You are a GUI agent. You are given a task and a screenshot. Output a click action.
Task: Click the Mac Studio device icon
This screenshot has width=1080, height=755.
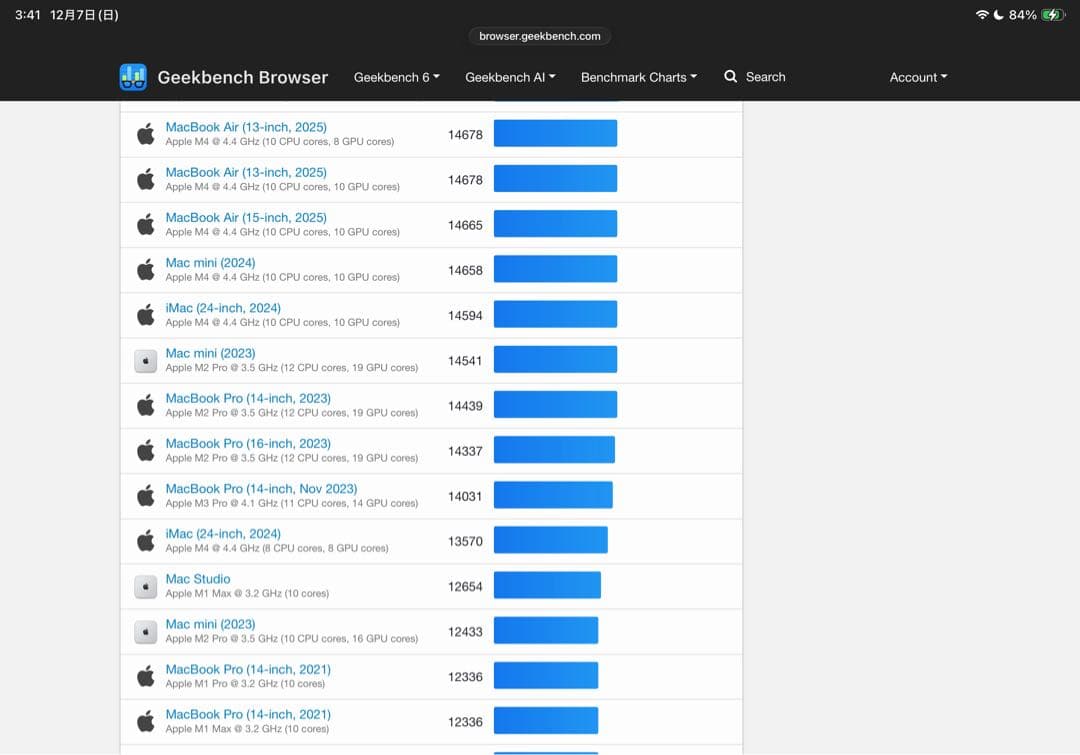click(146, 587)
